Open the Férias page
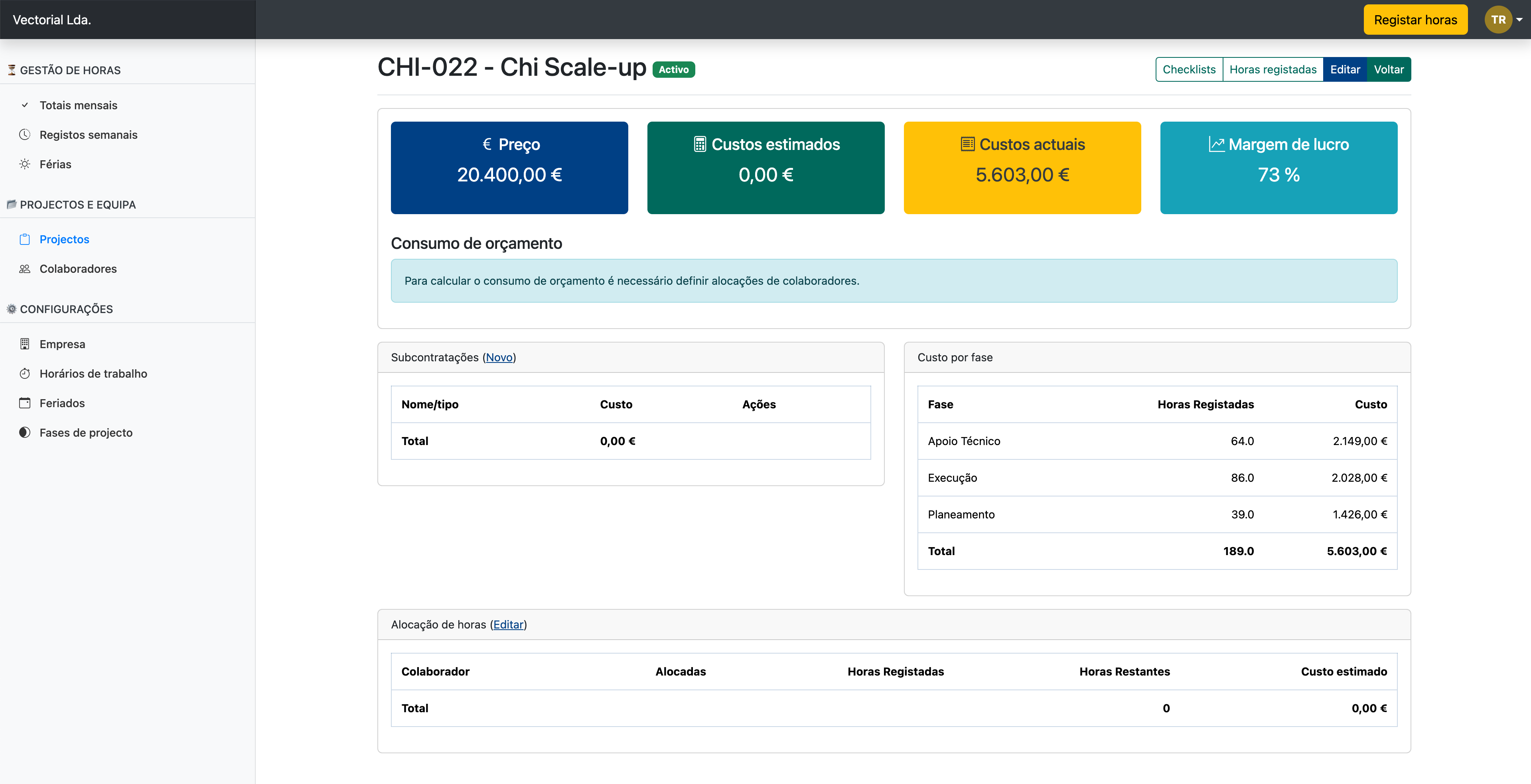The width and height of the screenshot is (1531, 784). click(x=55, y=164)
